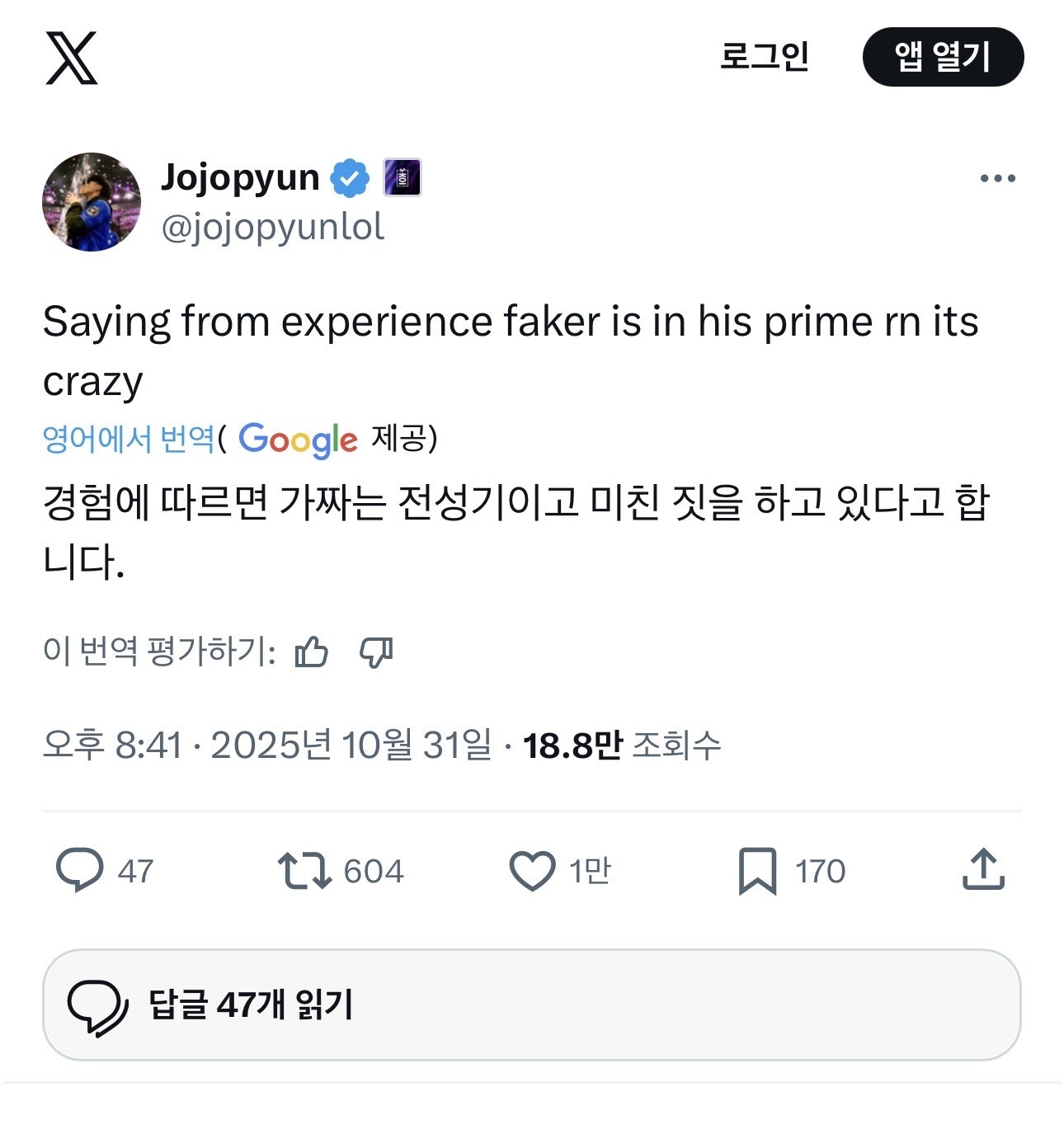Click the Jojopyun display name
This screenshot has width=1064, height=1148.
(241, 178)
